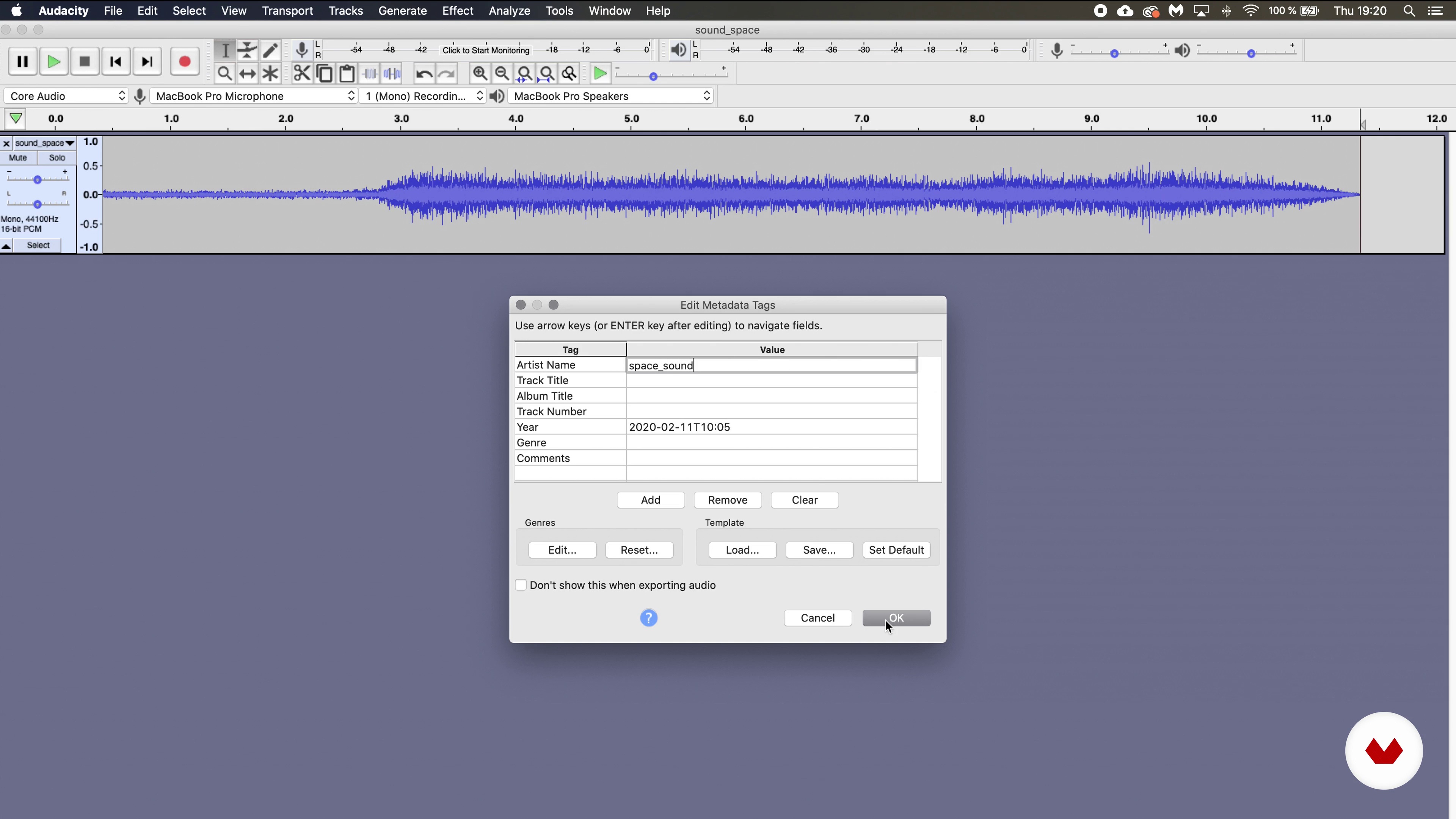1456x819 pixels.
Task: Solo the sound_space track
Action: 56,158
